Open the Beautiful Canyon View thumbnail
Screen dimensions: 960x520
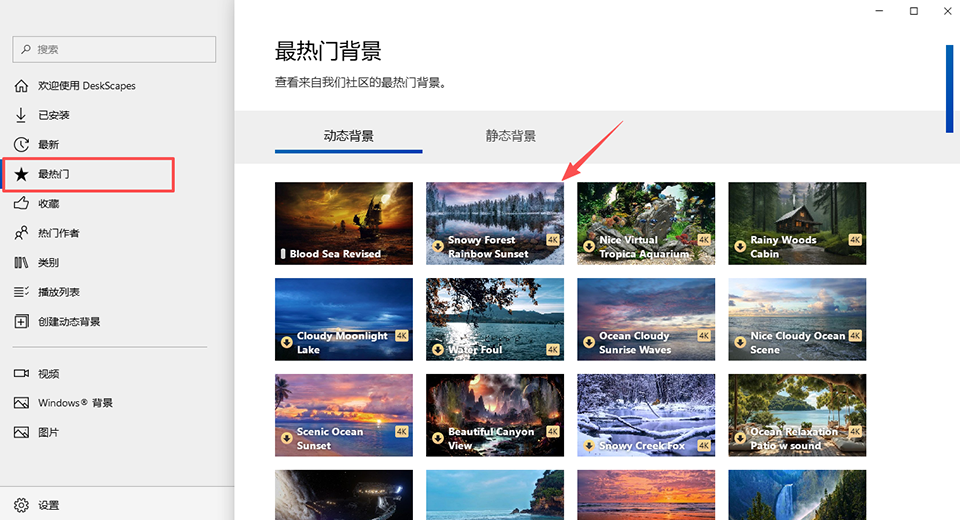coord(495,415)
